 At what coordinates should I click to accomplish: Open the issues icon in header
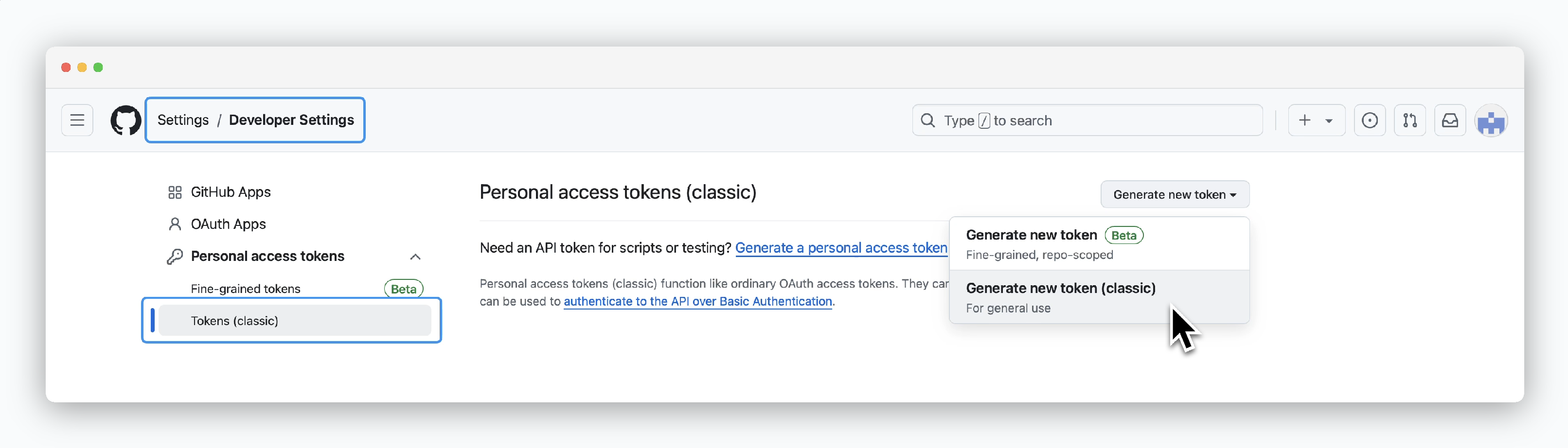tap(1370, 121)
